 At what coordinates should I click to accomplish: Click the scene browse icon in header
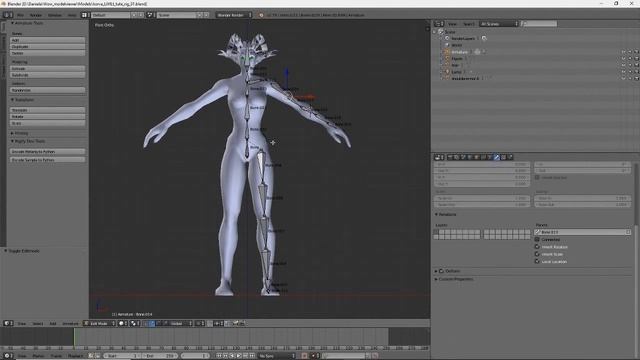(x=150, y=15)
